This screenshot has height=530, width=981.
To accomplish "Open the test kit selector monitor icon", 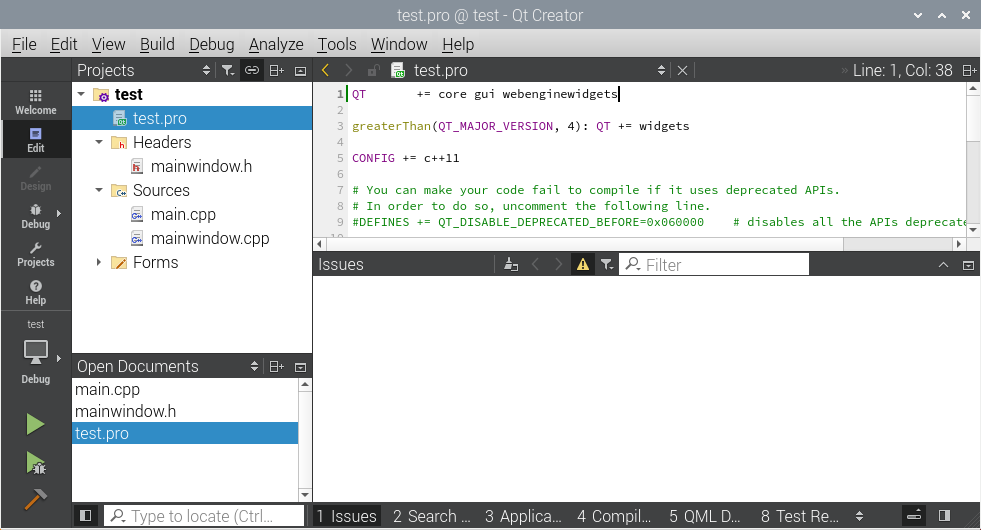I will pyautogui.click(x=36, y=352).
